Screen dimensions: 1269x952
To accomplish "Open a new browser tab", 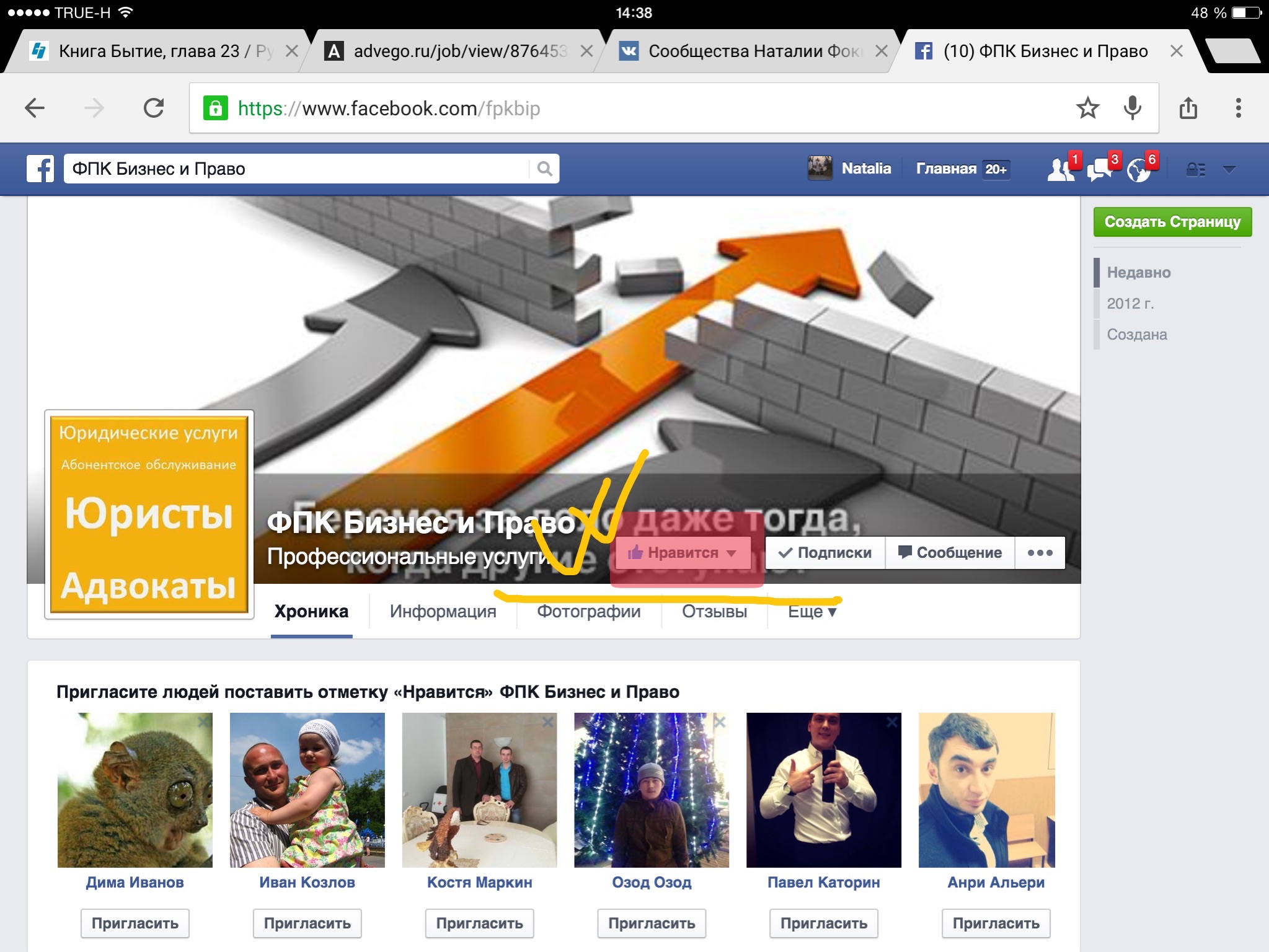I will (x=1232, y=51).
